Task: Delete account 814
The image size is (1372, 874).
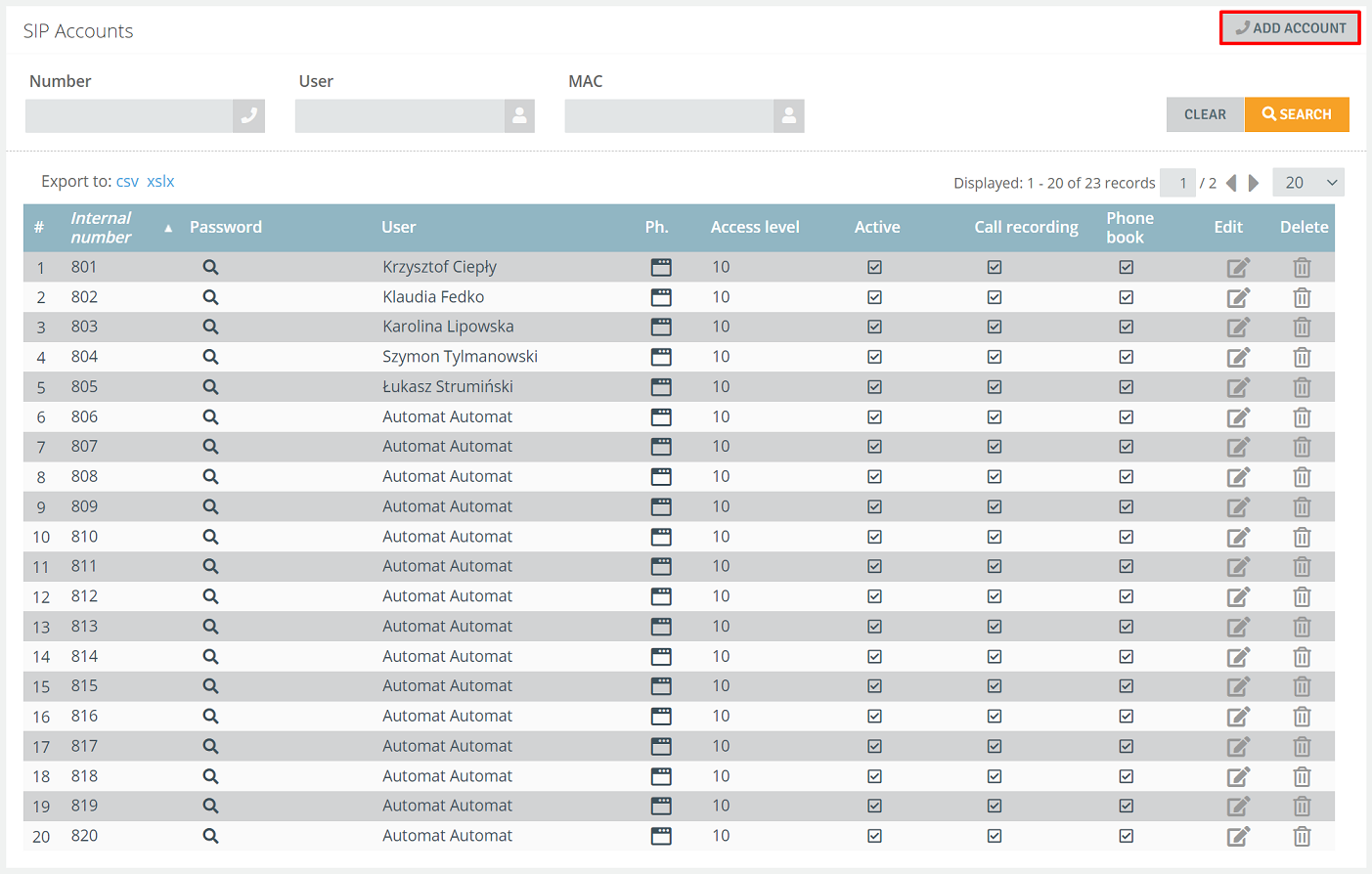Action: 1302,657
